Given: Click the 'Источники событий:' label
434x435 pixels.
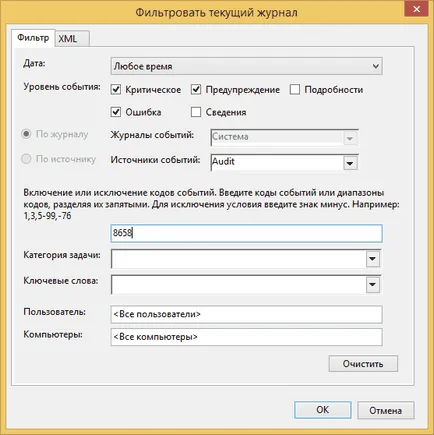Looking at the screenshot, I should click(x=155, y=160).
